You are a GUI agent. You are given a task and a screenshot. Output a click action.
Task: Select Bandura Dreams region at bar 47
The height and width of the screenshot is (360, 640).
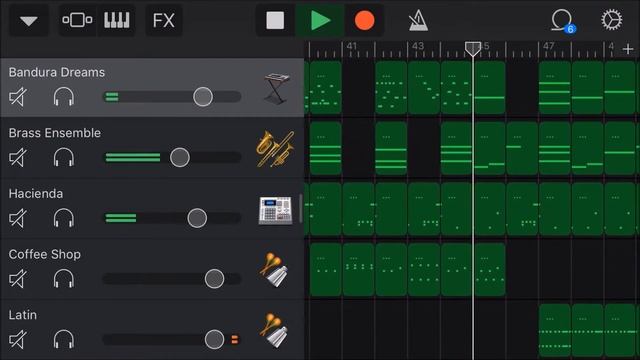(555, 88)
